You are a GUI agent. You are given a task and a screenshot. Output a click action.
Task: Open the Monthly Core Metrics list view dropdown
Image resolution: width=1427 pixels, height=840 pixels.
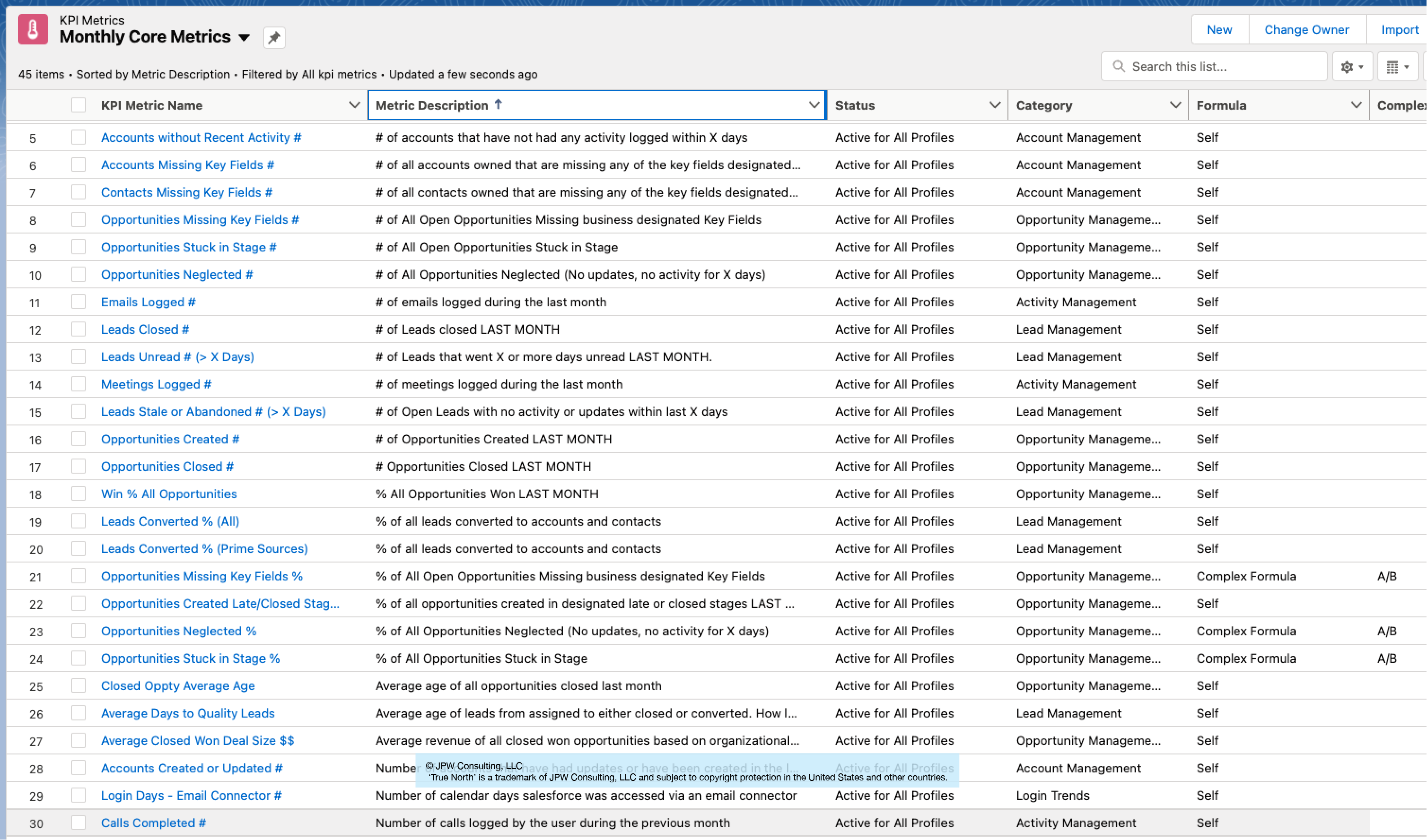(244, 37)
